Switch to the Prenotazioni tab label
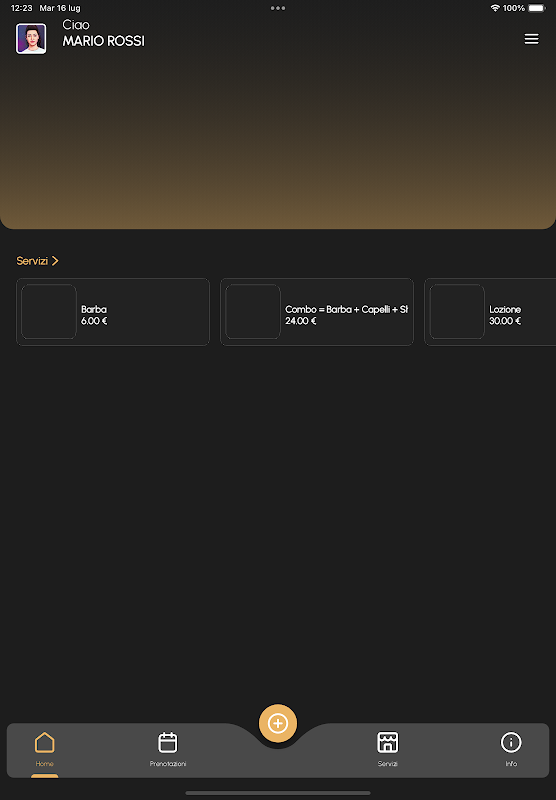Screen dimensions: 556x800 [168, 764]
